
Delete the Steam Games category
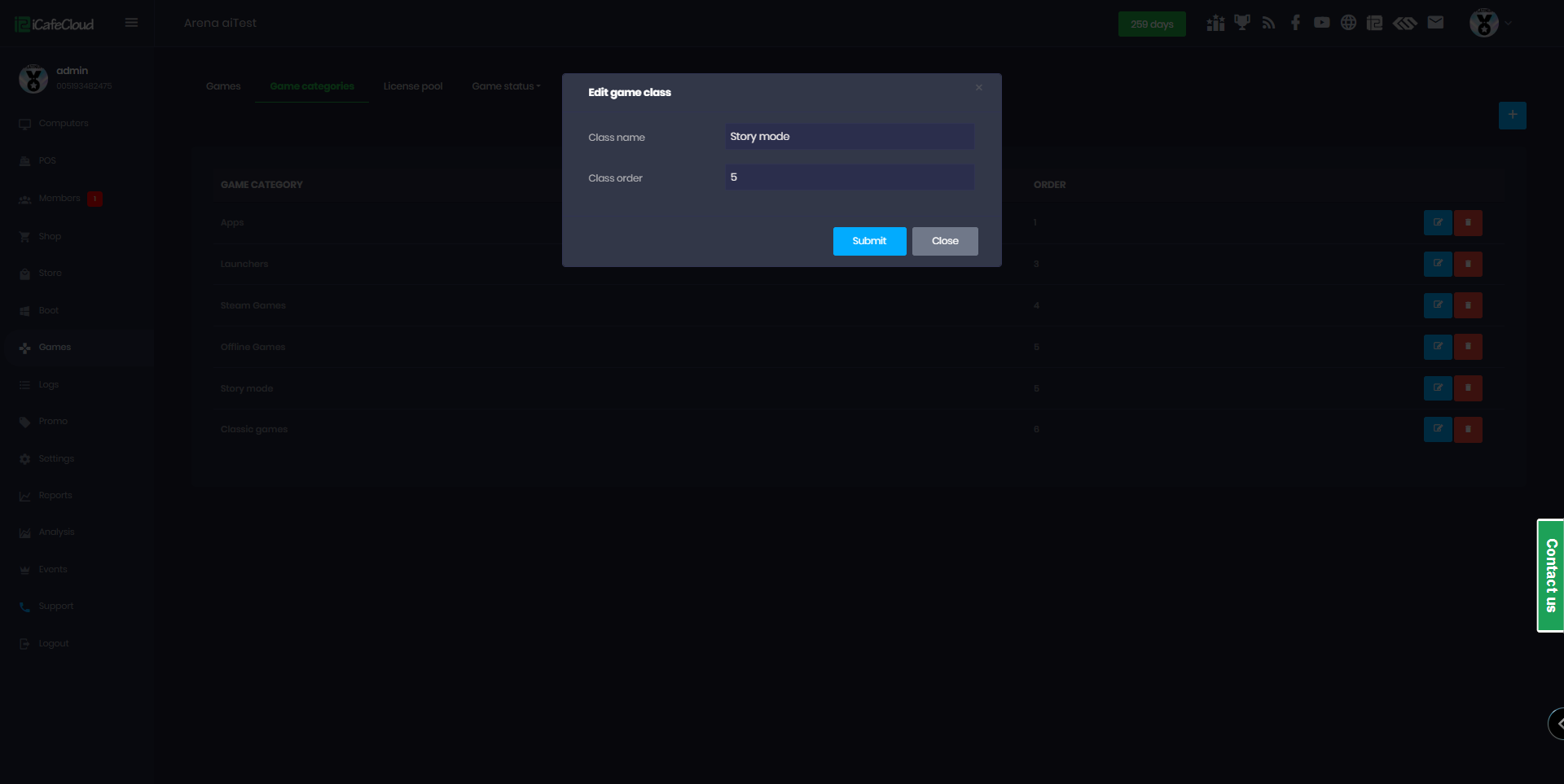[1468, 305]
